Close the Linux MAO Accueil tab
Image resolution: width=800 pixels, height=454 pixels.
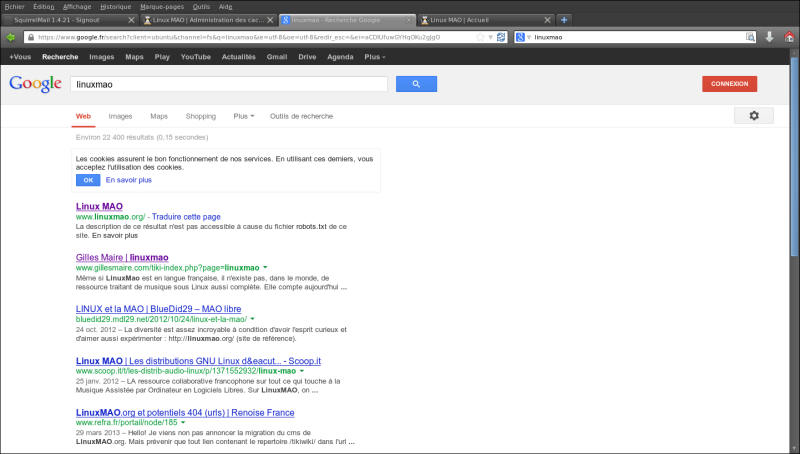(547, 20)
